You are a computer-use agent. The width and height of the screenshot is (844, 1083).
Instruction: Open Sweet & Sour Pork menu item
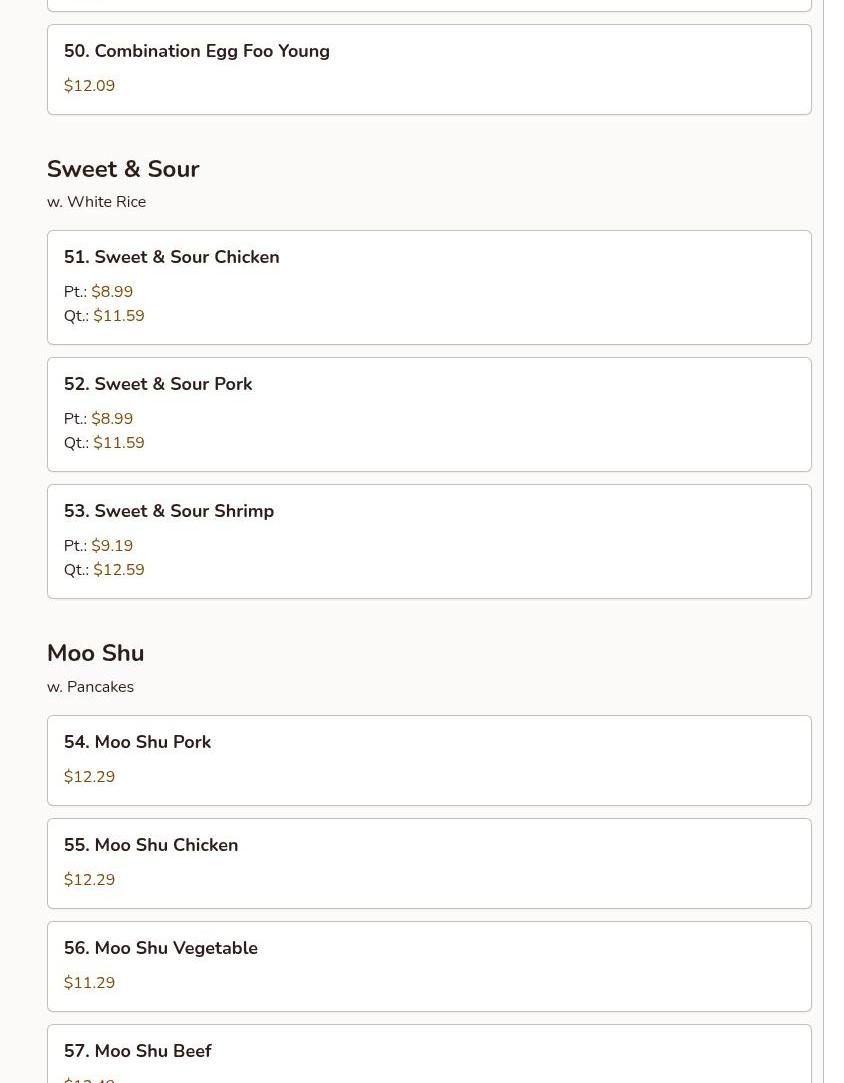click(429, 414)
